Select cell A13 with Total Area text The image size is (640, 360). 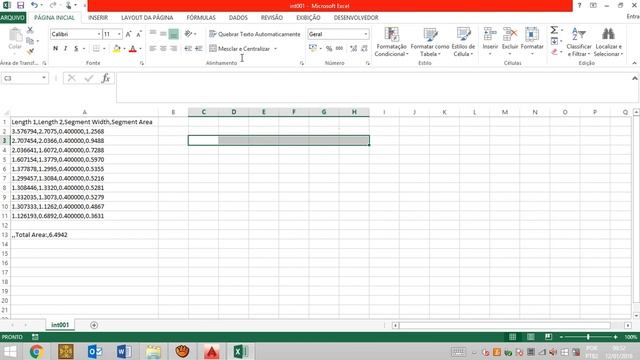(84, 235)
